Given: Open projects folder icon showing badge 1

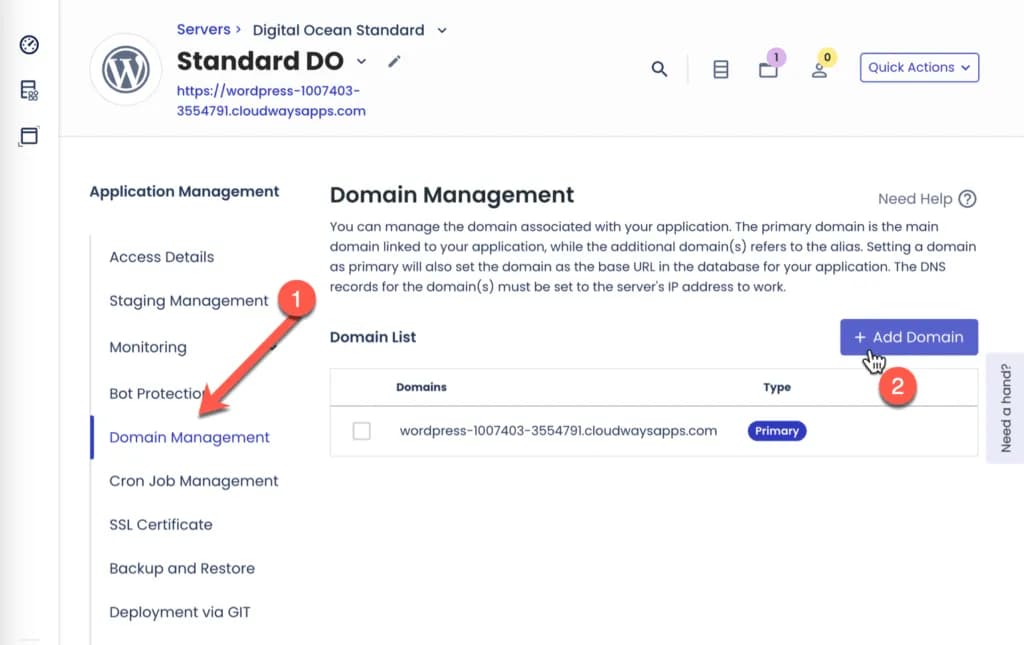Looking at the screenshot, I should pos(768,70).
